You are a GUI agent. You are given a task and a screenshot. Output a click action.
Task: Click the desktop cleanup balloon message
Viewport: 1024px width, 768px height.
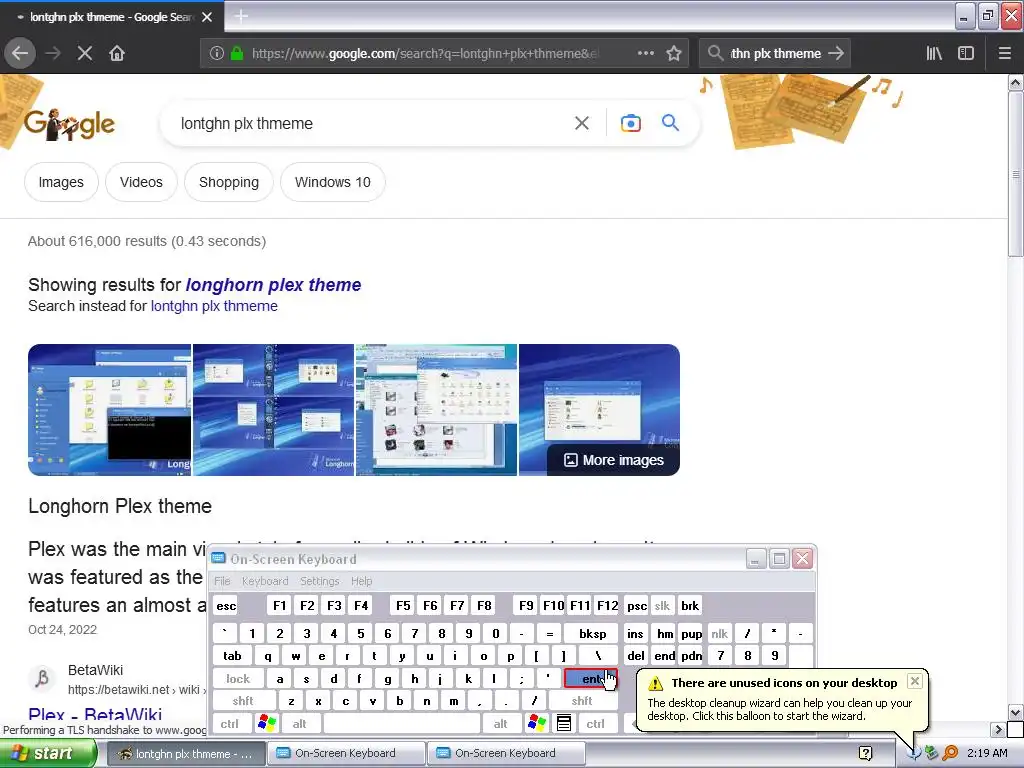pyautogui.click(x=780, y=709)
